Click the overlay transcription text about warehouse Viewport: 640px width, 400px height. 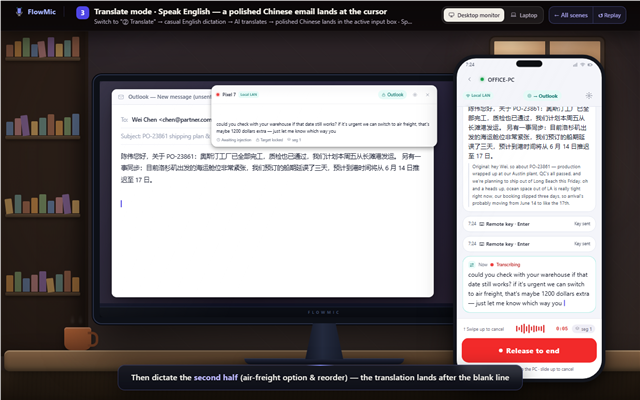point(322,127)
